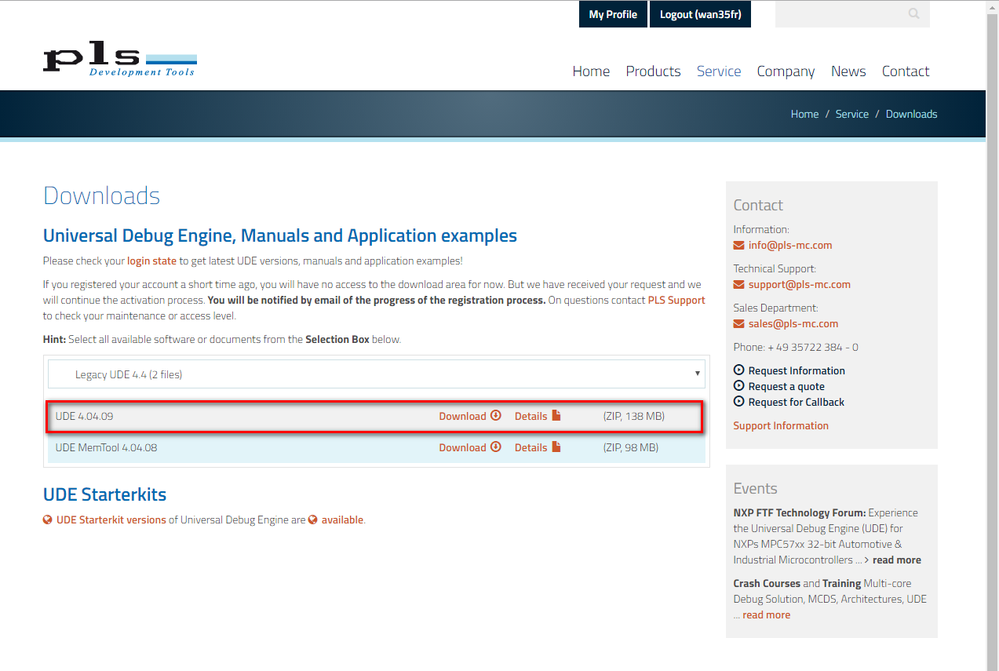Screen dimensions: 999x671
Task: Click read more for NXP FTF event
Action: [x=896, y=560]
